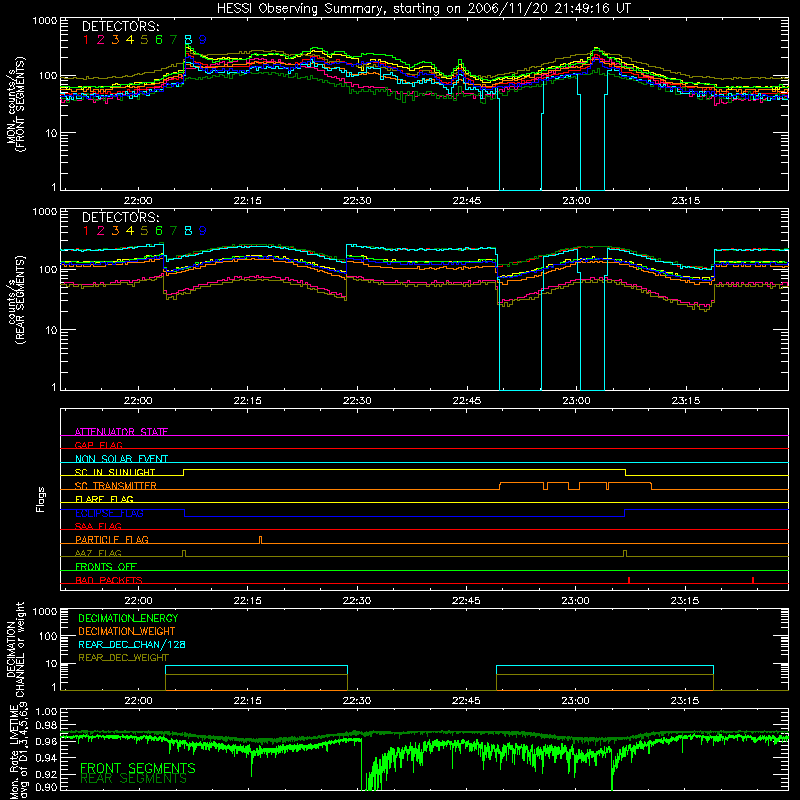Click detector number 6 in rear segments legend
The image size is (800, 800).
tap(159, 231)
